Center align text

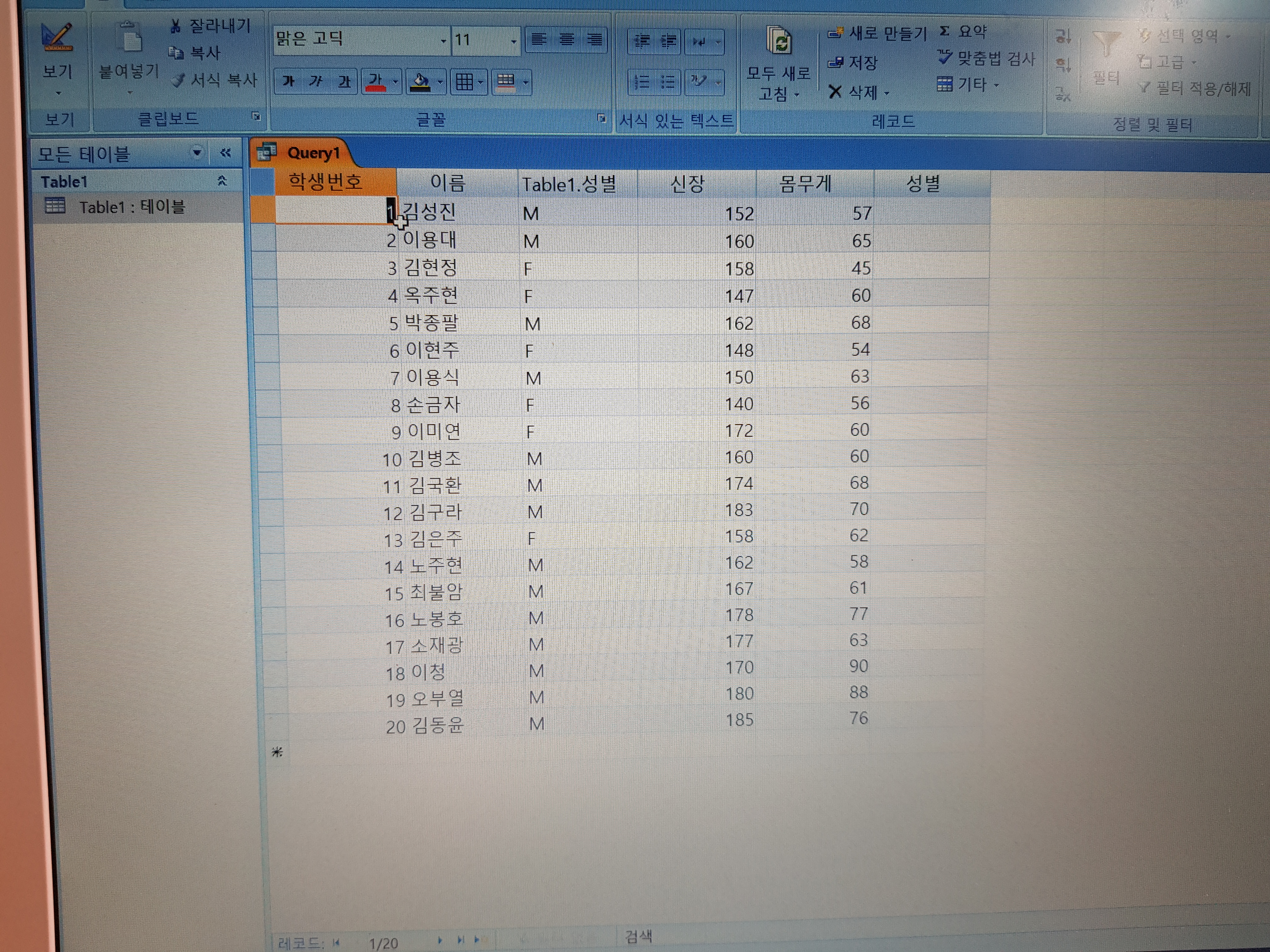tap(566, 40)
